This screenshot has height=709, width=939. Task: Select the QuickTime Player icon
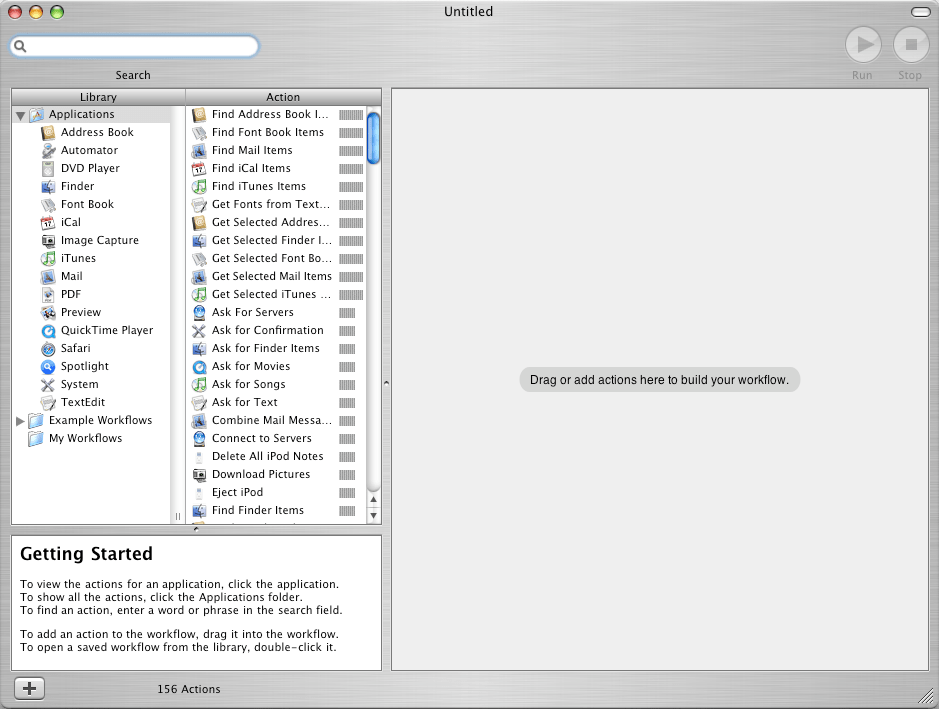(48, 330)
